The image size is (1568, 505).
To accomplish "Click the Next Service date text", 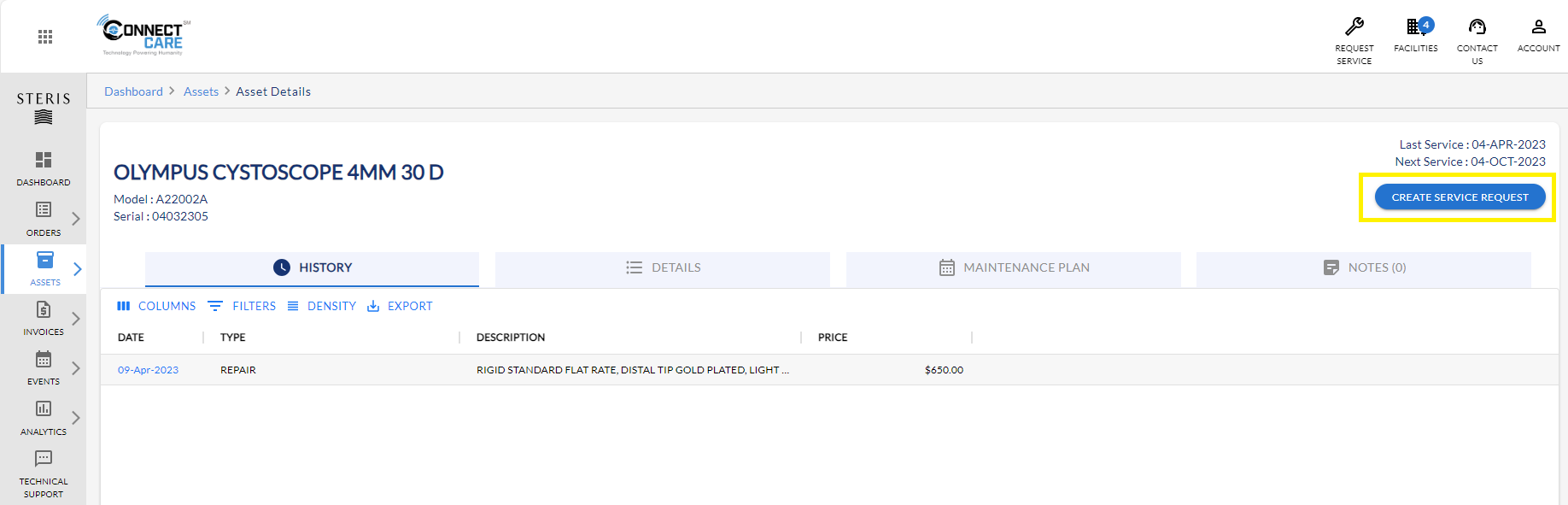I will tap(1471, 161).
